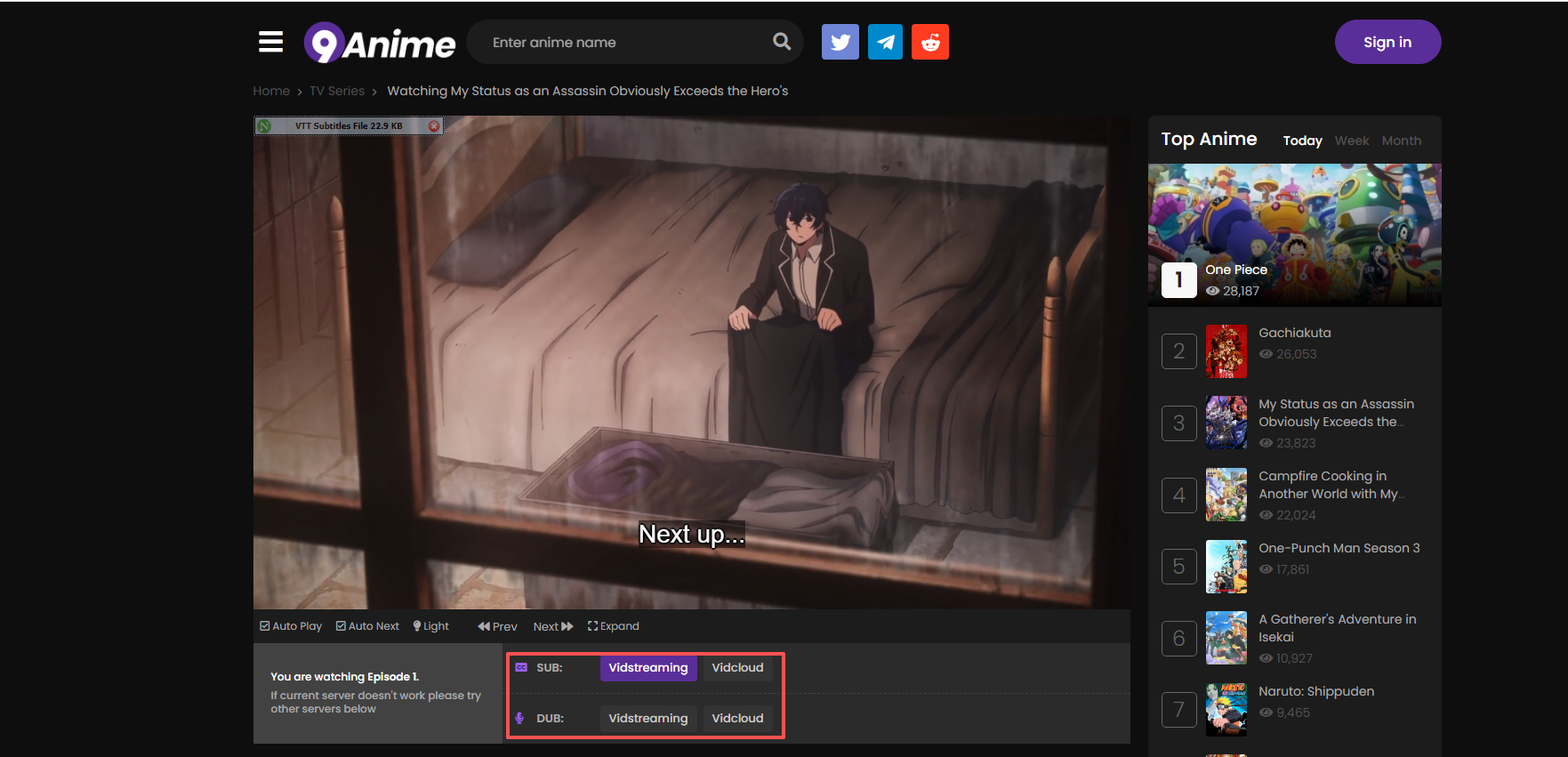
Task: Click the search magnifier icon
Action: [x=781, y=42]
